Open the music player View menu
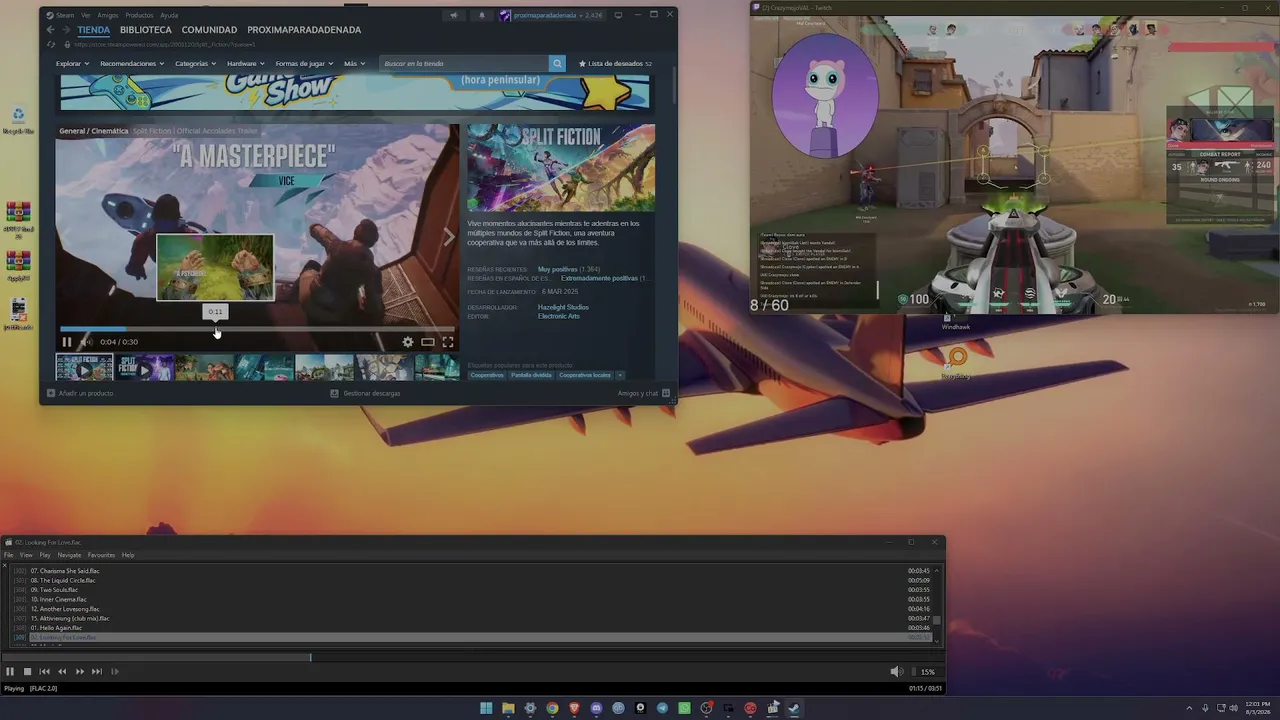Screen dimensions: 1280x720 pyautogui.click(x=26, y=555)
